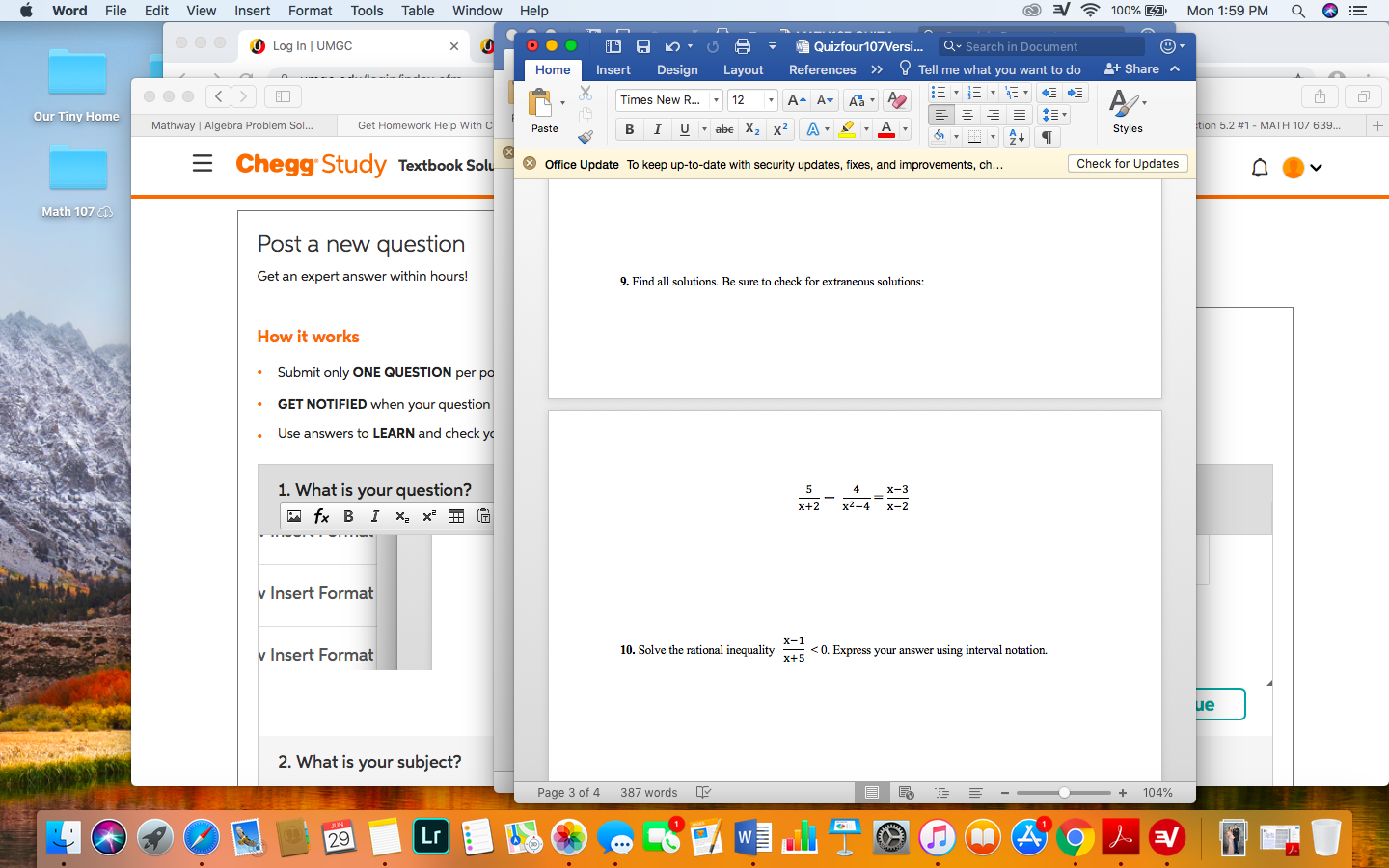
Task: Apply subscript formatting in Word
Action: tap(751, 129)
